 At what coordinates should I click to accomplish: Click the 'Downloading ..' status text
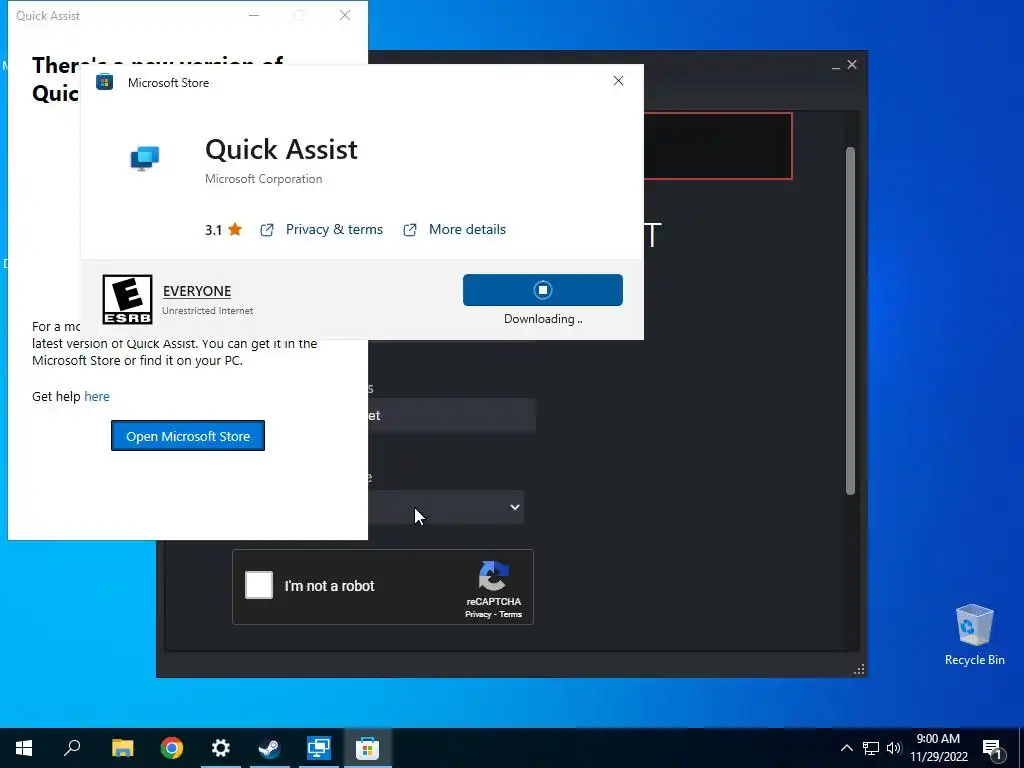(x=543, y=319)
